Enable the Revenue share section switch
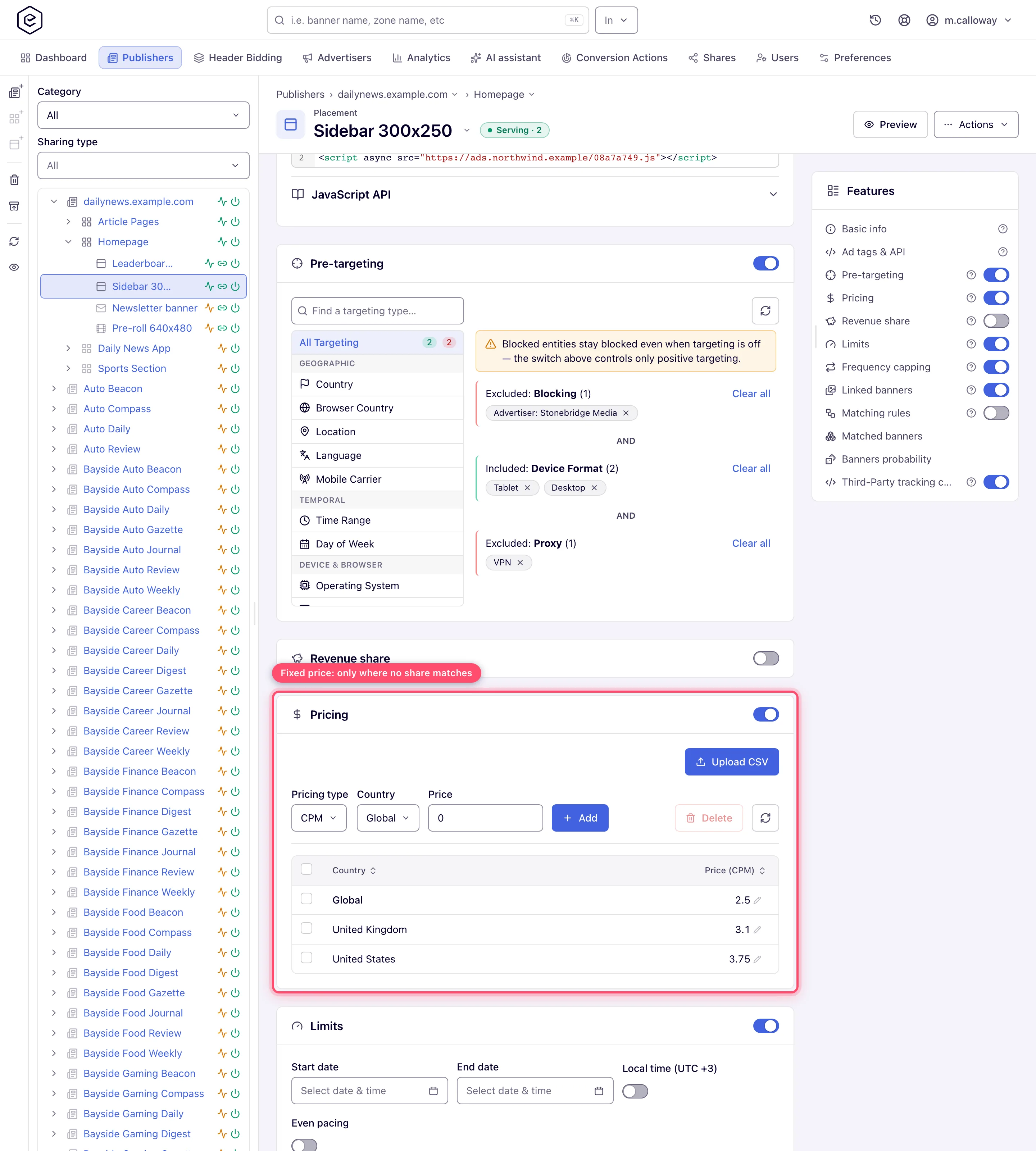Screen dimensions: 1036x1151 coord(765,658)
